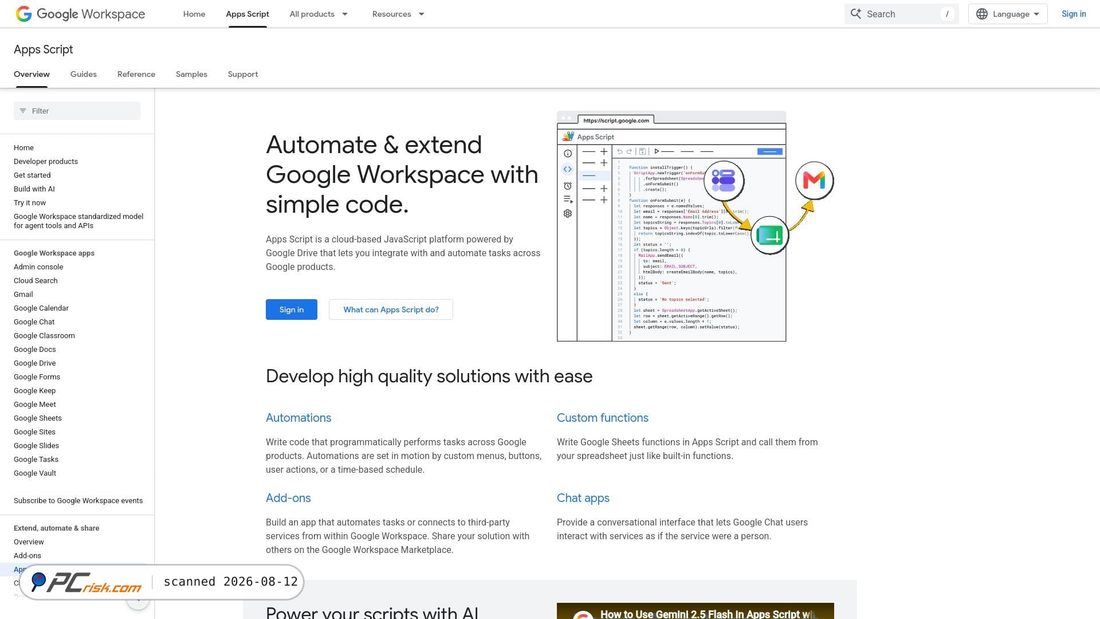This screenshot has height=619, width=1100.
Task: Open Cloud Search in sidebar
Action: click(x=36, y=281)
